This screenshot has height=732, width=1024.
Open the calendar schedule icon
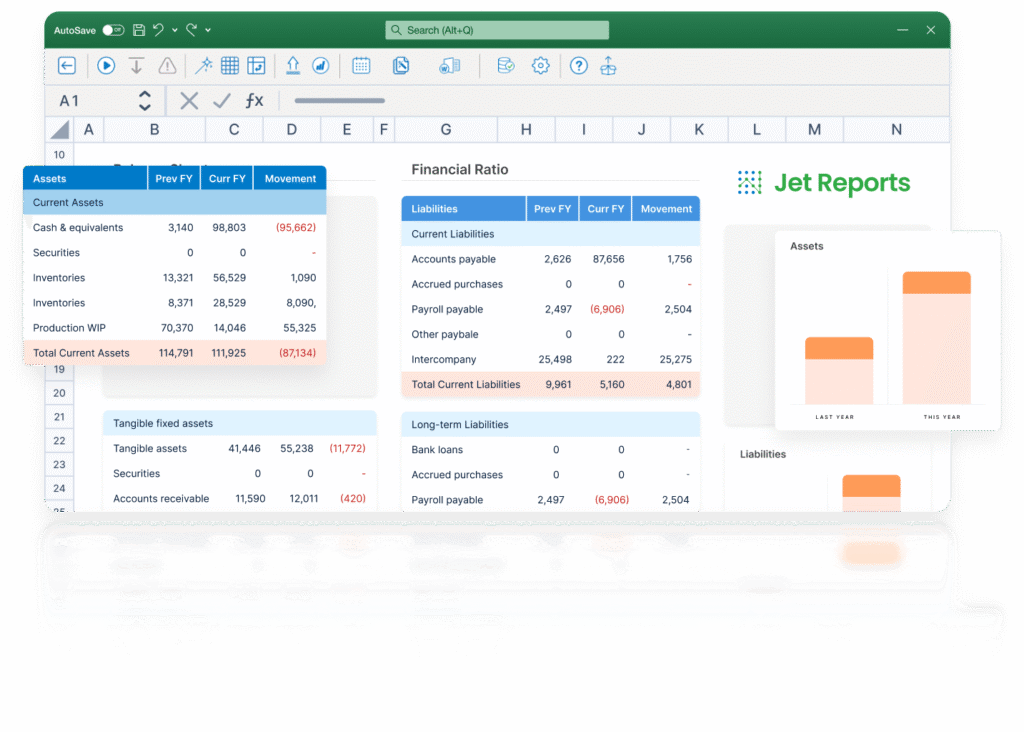click(361, 66)
